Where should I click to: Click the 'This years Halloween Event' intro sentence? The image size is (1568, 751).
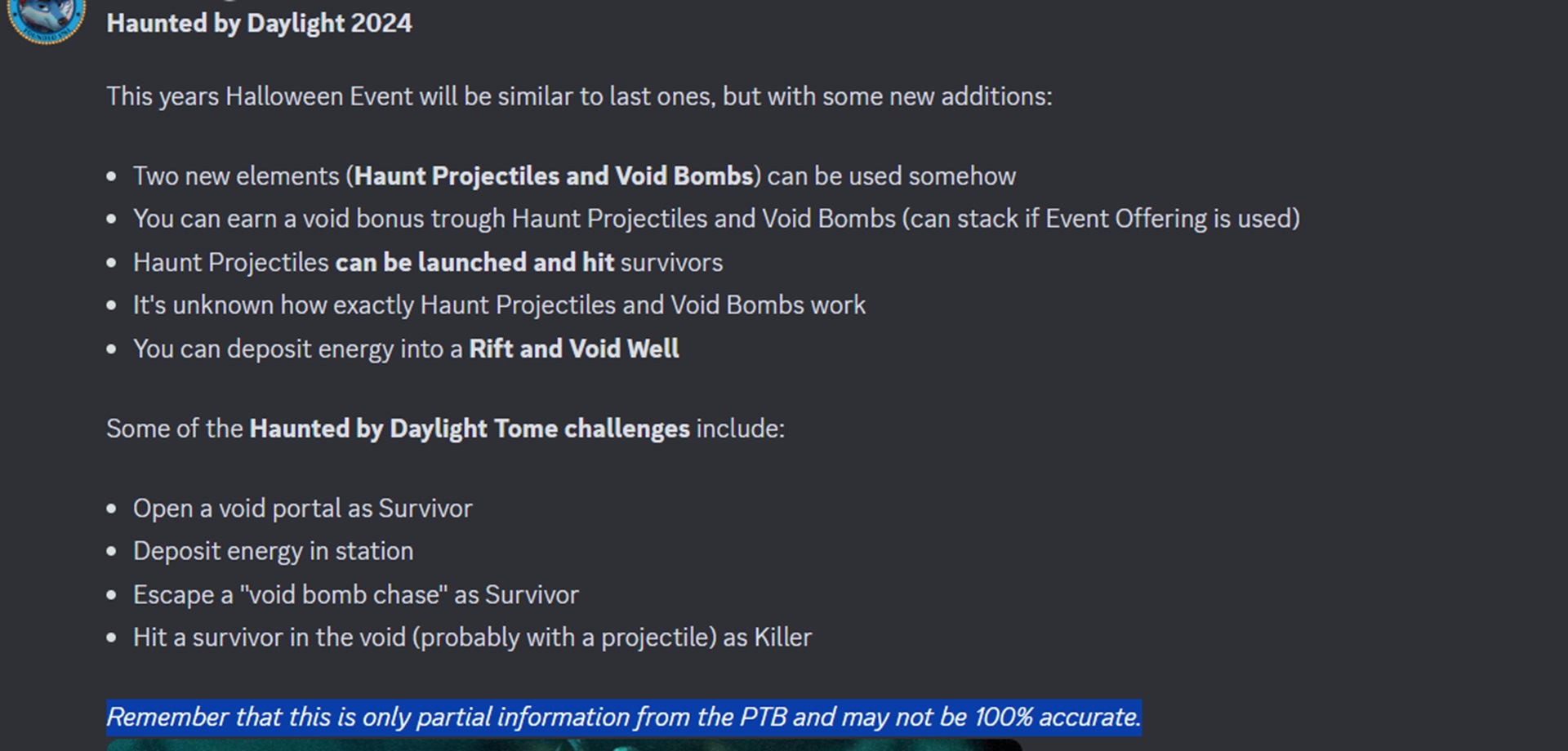(x=579, y=96)
